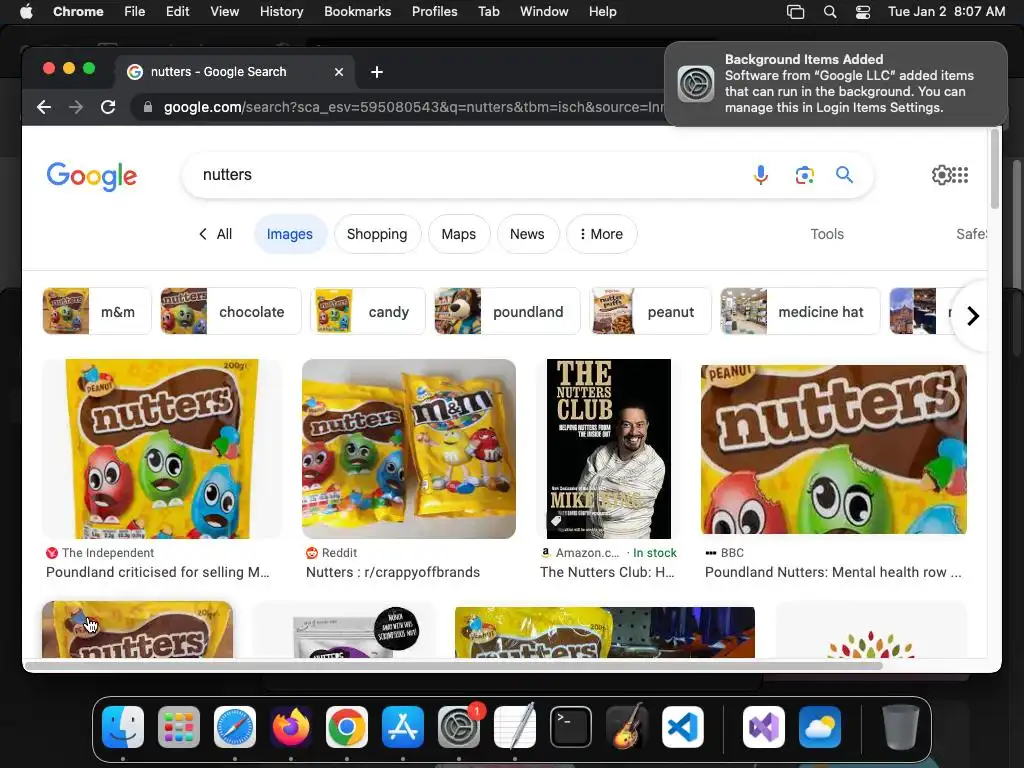
Task: Open Reddit nutters and m&m image
Action: (409, 449)
